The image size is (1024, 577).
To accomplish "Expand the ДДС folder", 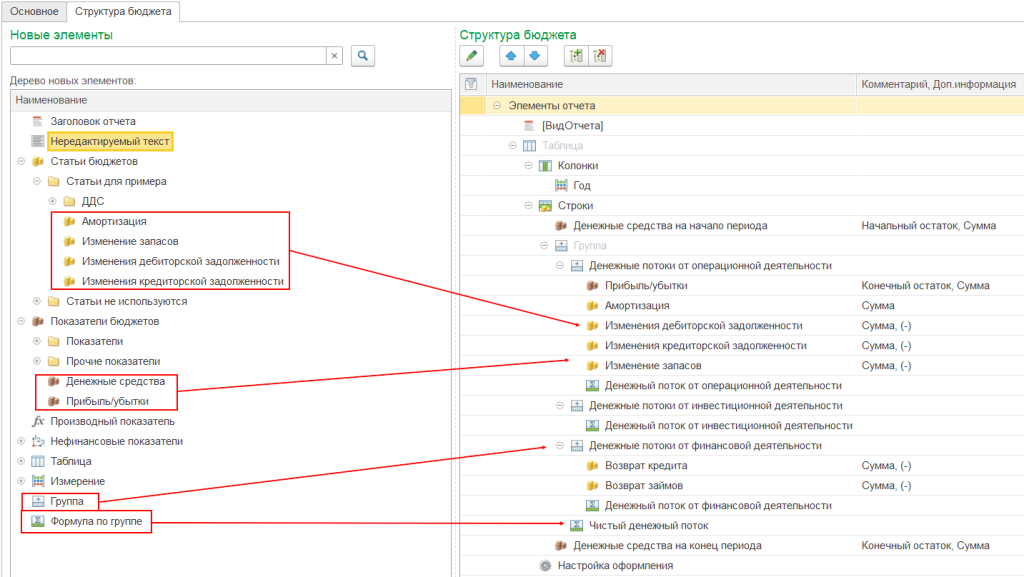I will coord(52,201).
